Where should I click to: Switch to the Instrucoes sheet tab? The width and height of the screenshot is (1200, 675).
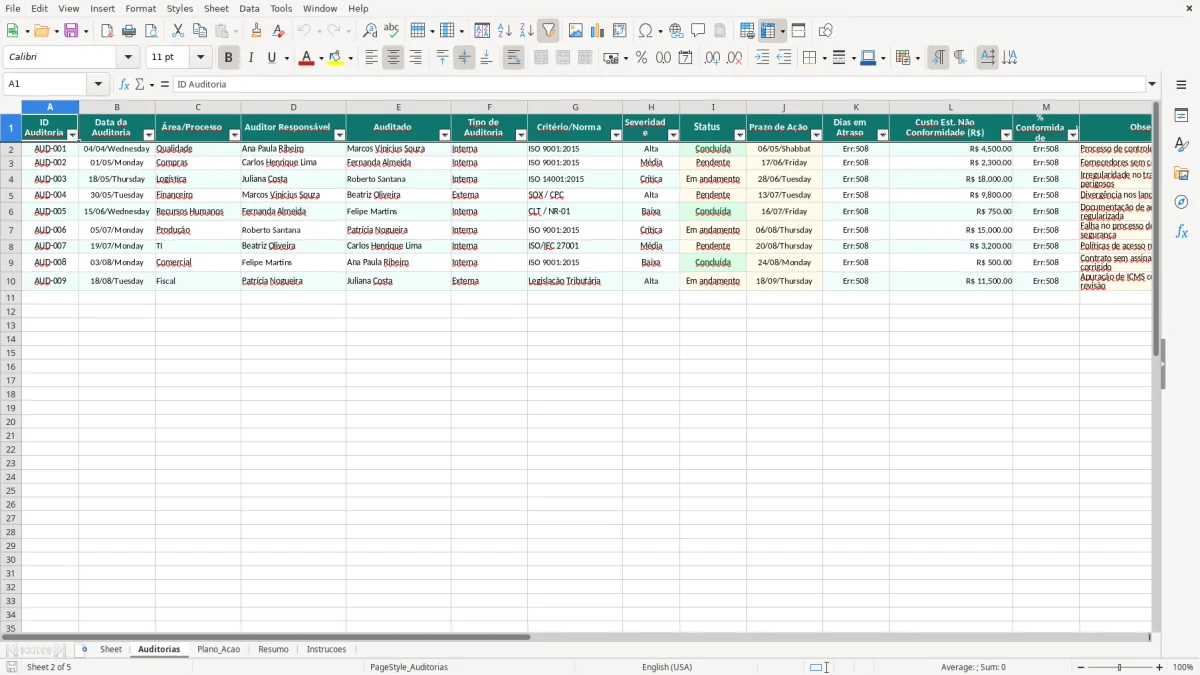point(326,650)
